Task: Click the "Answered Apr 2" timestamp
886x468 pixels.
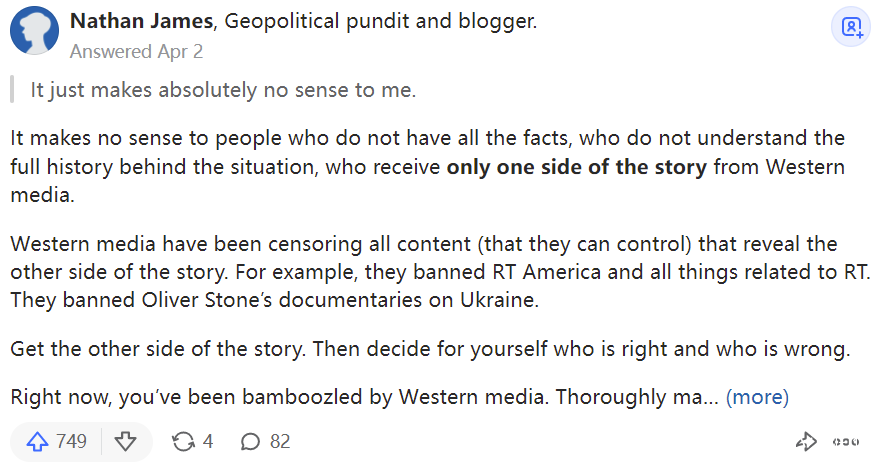Action: (136, 49)
